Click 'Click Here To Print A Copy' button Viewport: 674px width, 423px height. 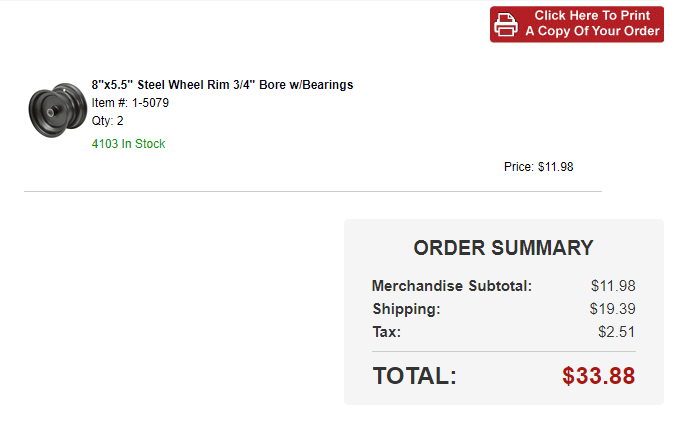(592, 24)
